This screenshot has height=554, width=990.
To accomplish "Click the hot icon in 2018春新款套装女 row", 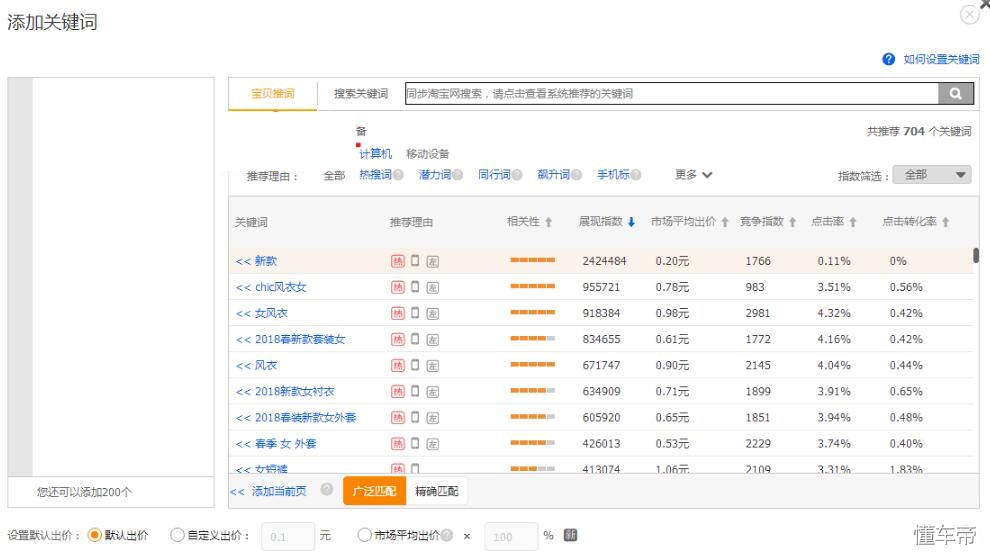I will [398, 339].
